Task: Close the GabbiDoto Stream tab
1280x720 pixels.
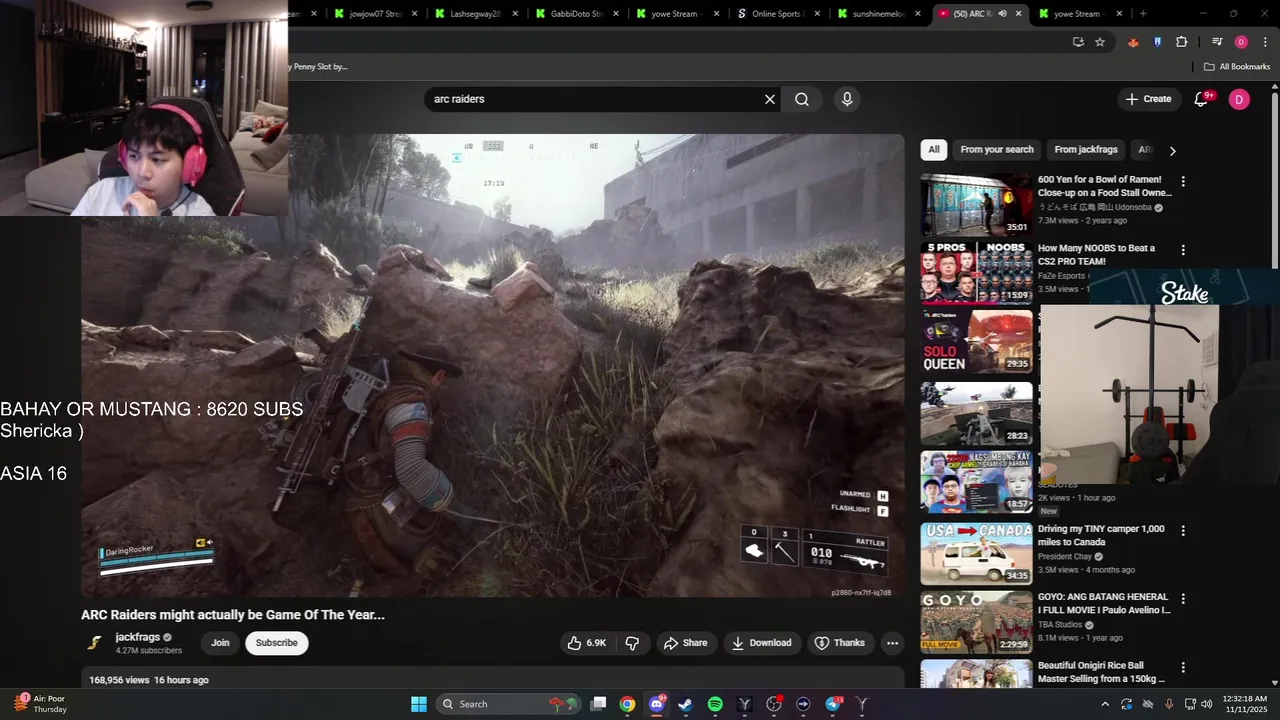Action: tap(616, 14)
